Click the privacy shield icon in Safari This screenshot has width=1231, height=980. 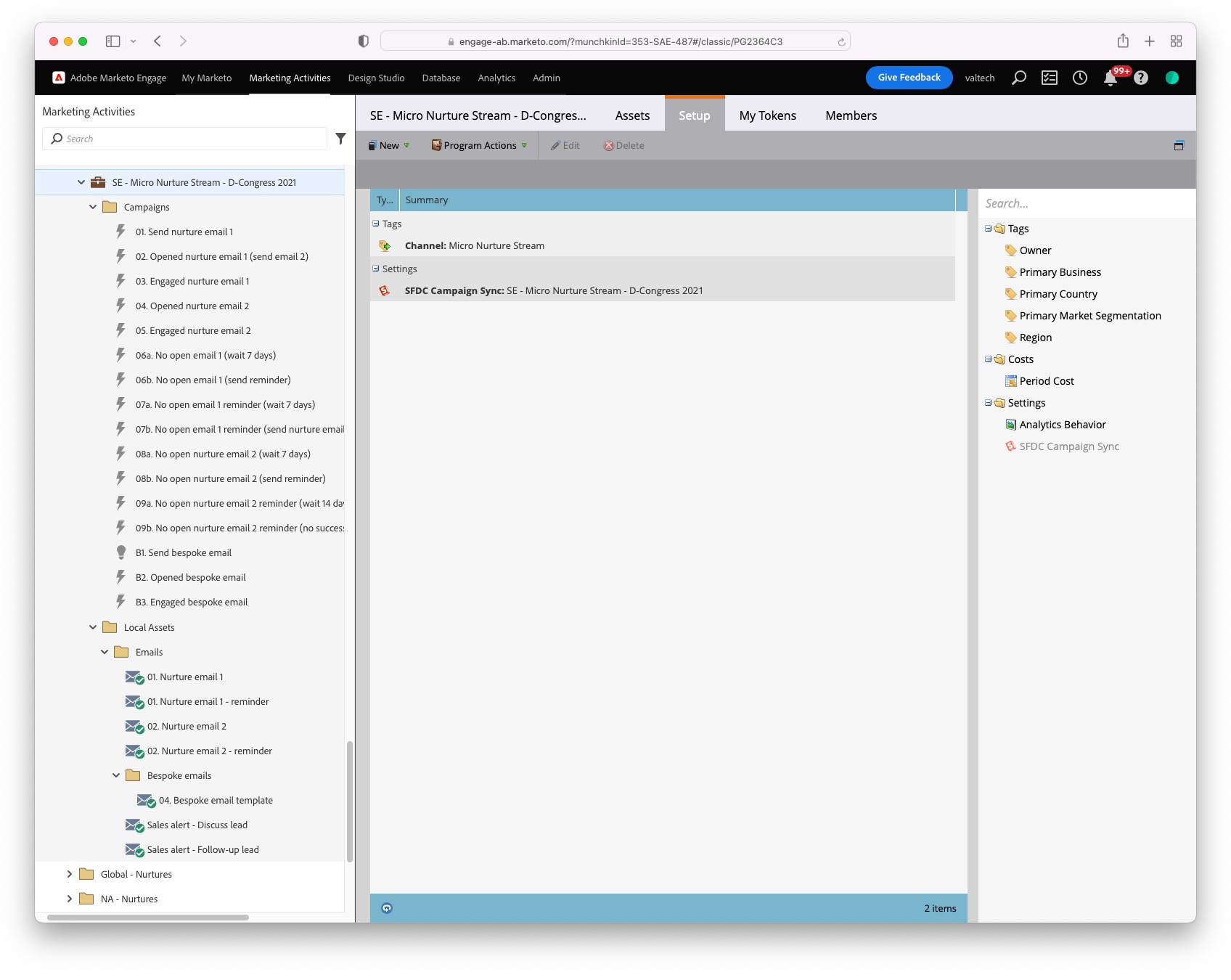(x=364, y=41)
